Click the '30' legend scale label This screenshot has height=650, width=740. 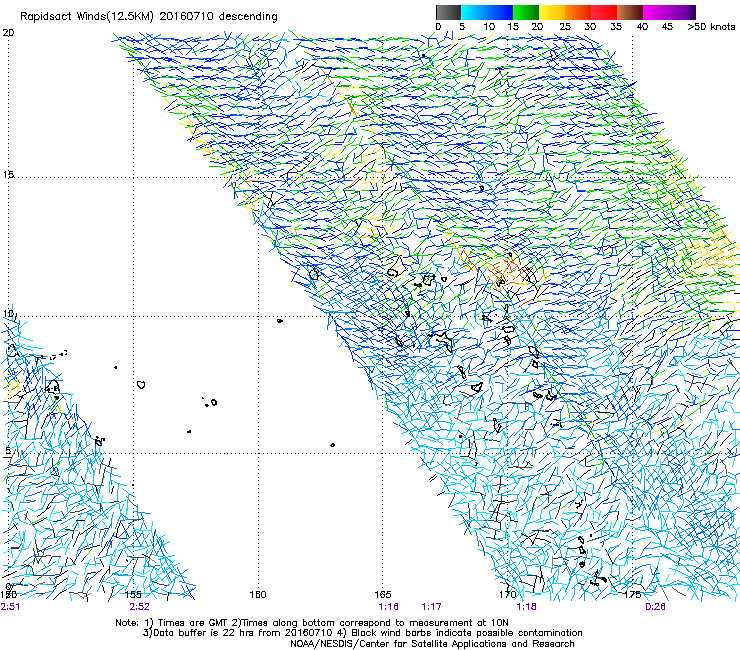590,26
